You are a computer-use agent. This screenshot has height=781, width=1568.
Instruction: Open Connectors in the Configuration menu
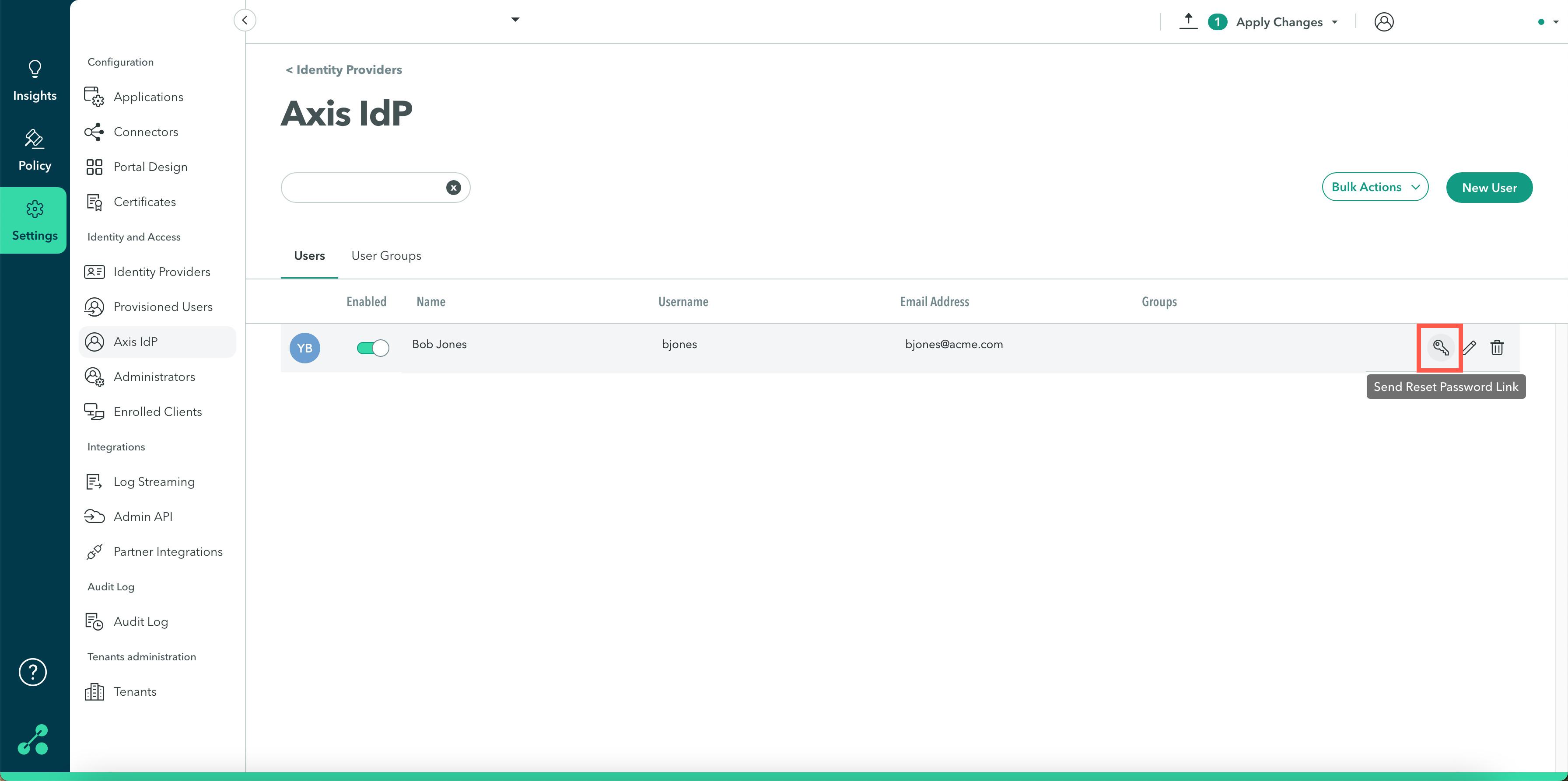(x=146, y=132)
